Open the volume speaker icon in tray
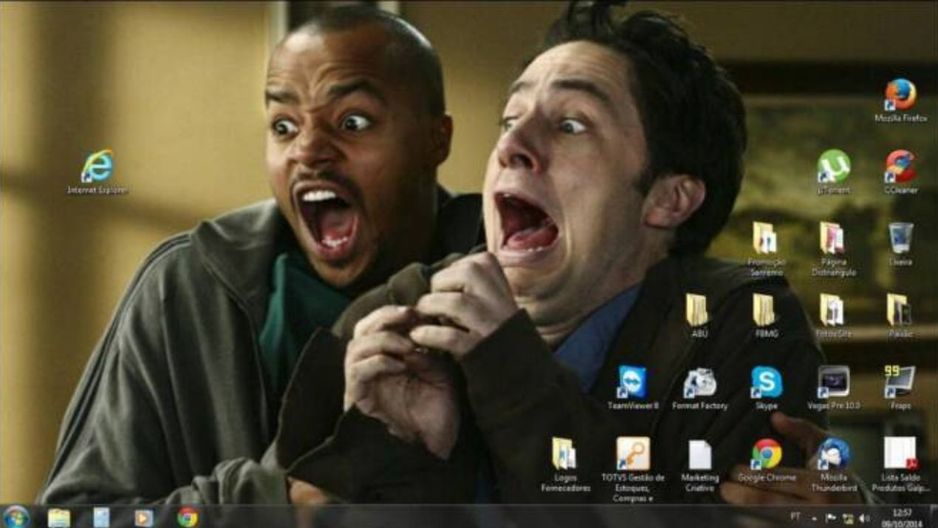Image resolution: width=938 pixels, height=528 pixels. pos(864,518)
